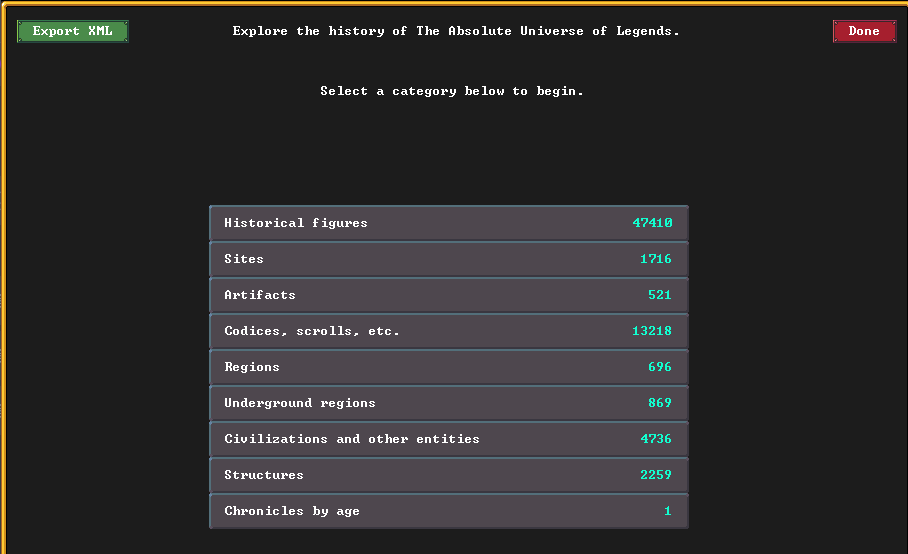
Task: Click the Export XML button
Action: click(x=72, y=31)
